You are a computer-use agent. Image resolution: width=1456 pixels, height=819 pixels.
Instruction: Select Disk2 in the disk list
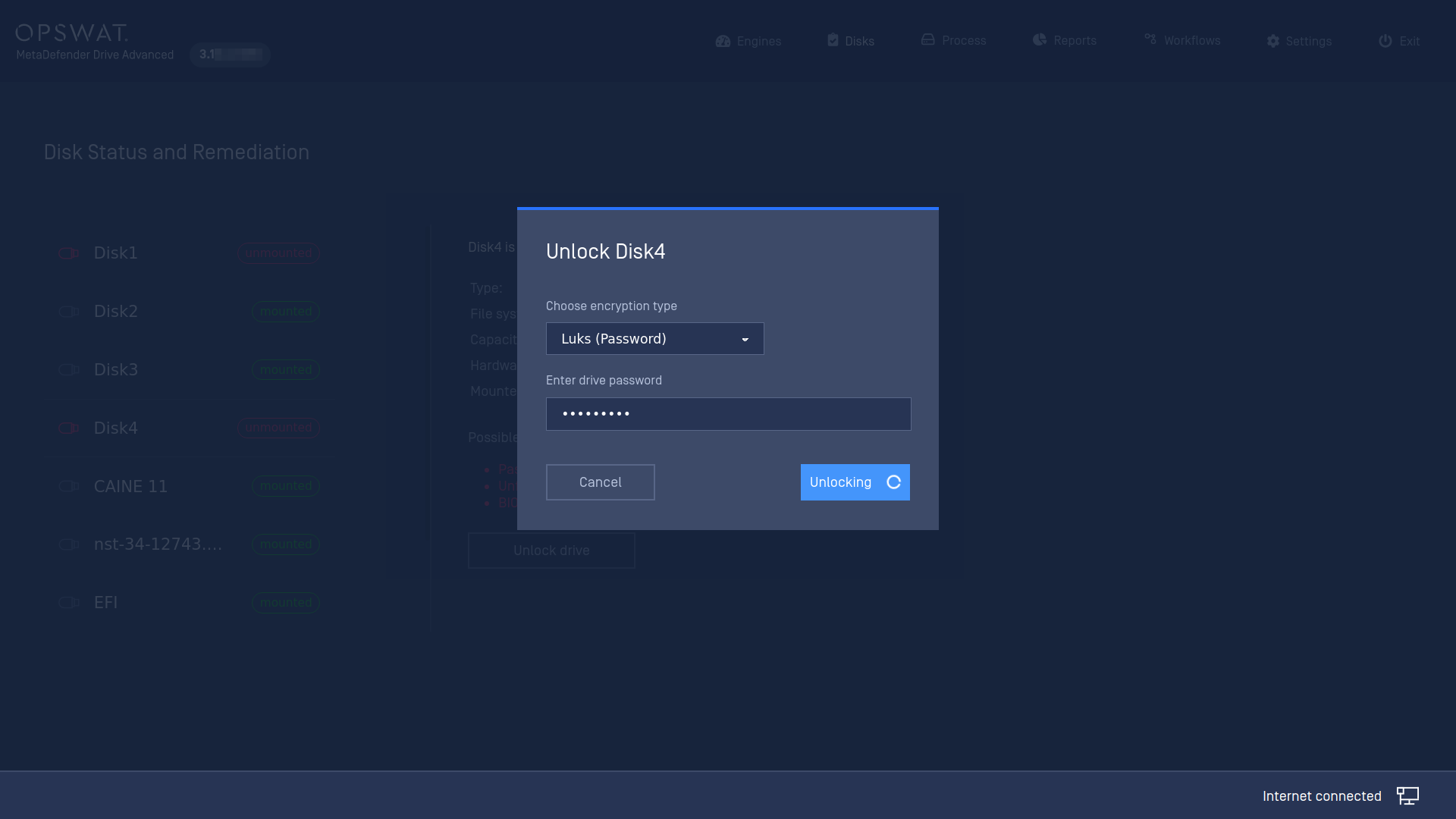190,312
